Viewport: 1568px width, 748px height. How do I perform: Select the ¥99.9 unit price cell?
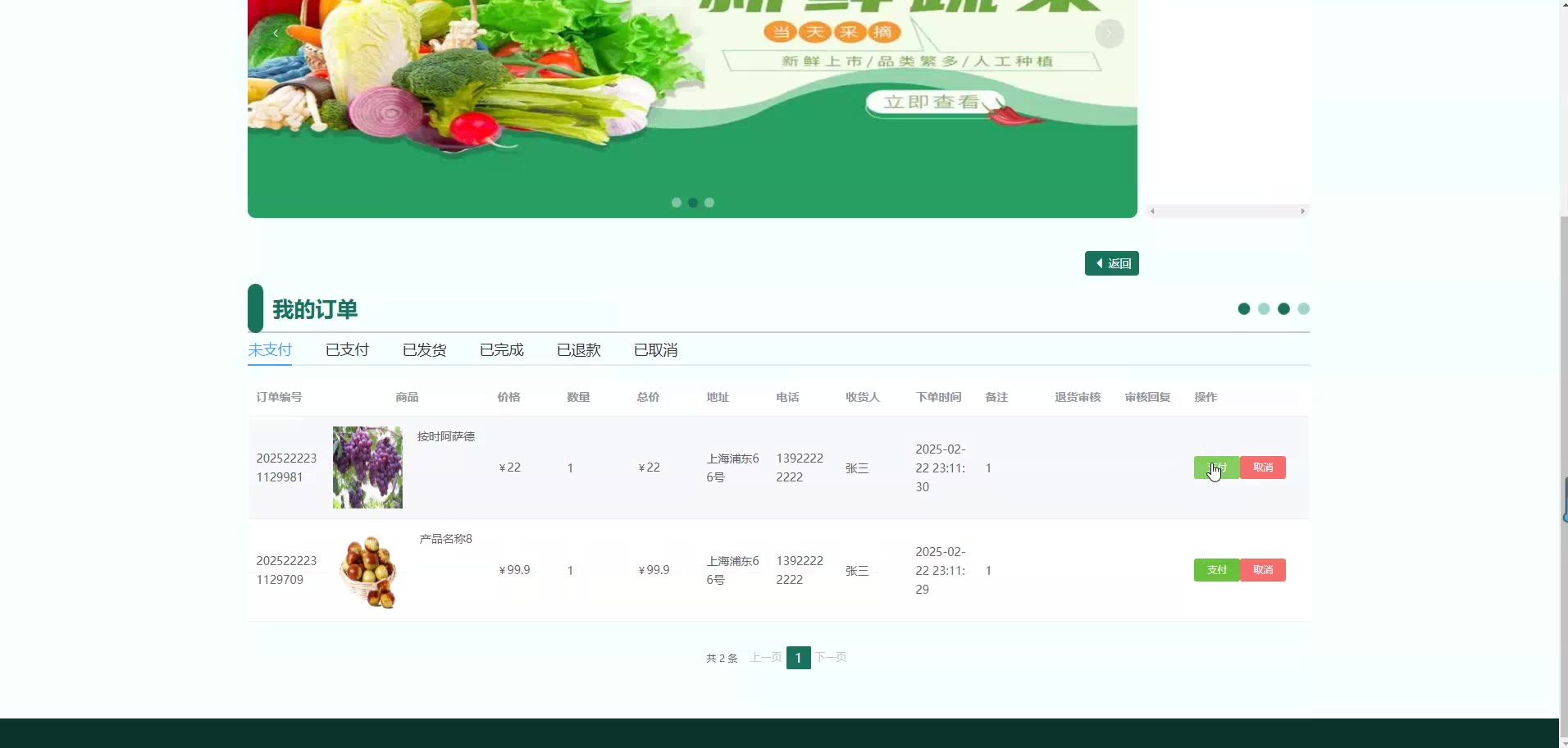(x=515, y=570)
